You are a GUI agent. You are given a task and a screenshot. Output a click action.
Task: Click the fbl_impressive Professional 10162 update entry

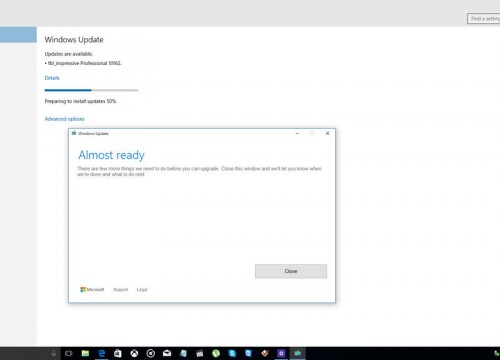[x=83, y=63]
